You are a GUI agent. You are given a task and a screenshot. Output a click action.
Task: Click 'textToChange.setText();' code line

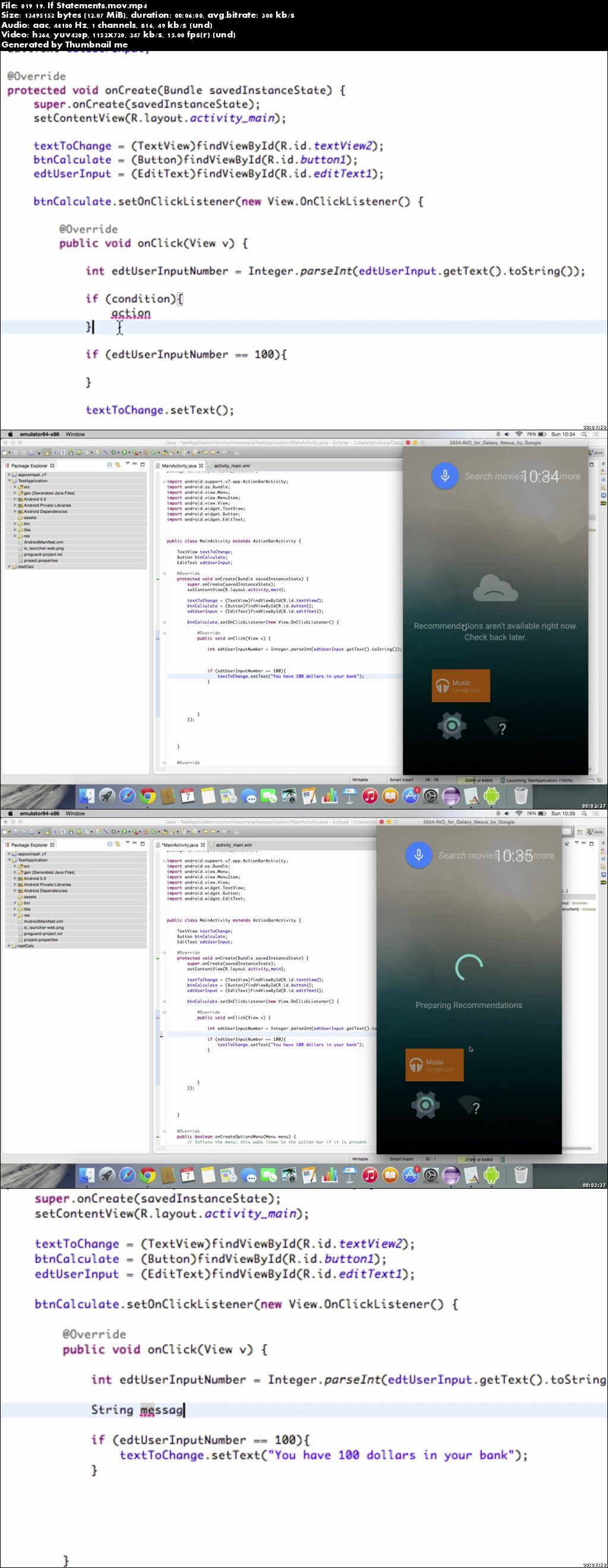point(160,410)
